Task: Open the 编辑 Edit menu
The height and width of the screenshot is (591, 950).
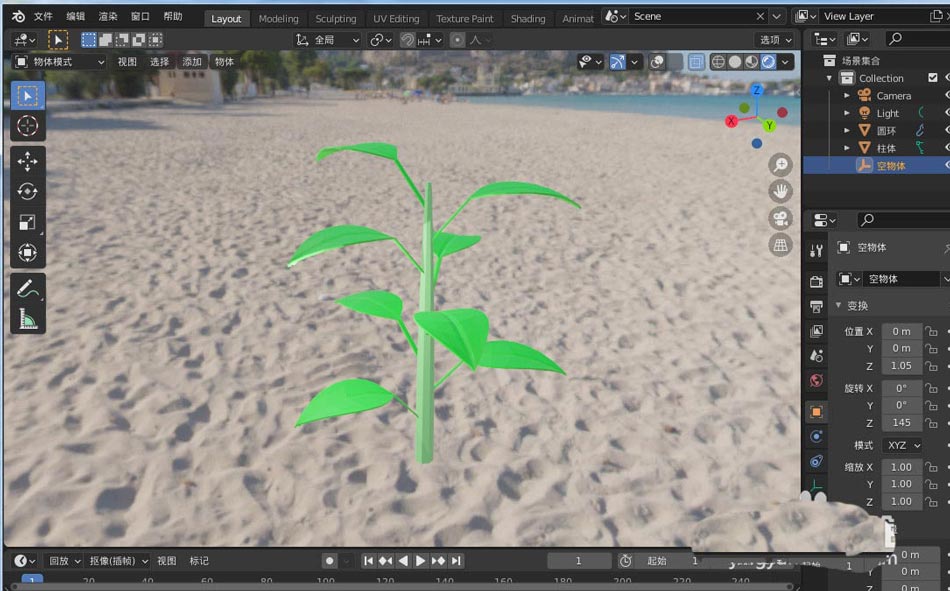Action: click(76, 16)
